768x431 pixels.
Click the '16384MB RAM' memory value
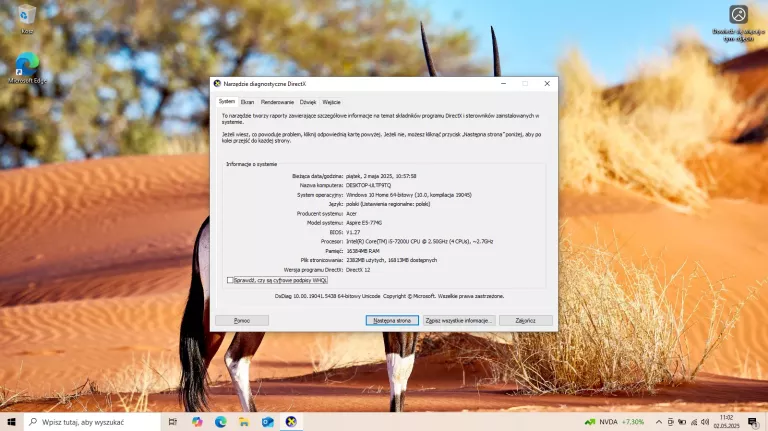363,251
